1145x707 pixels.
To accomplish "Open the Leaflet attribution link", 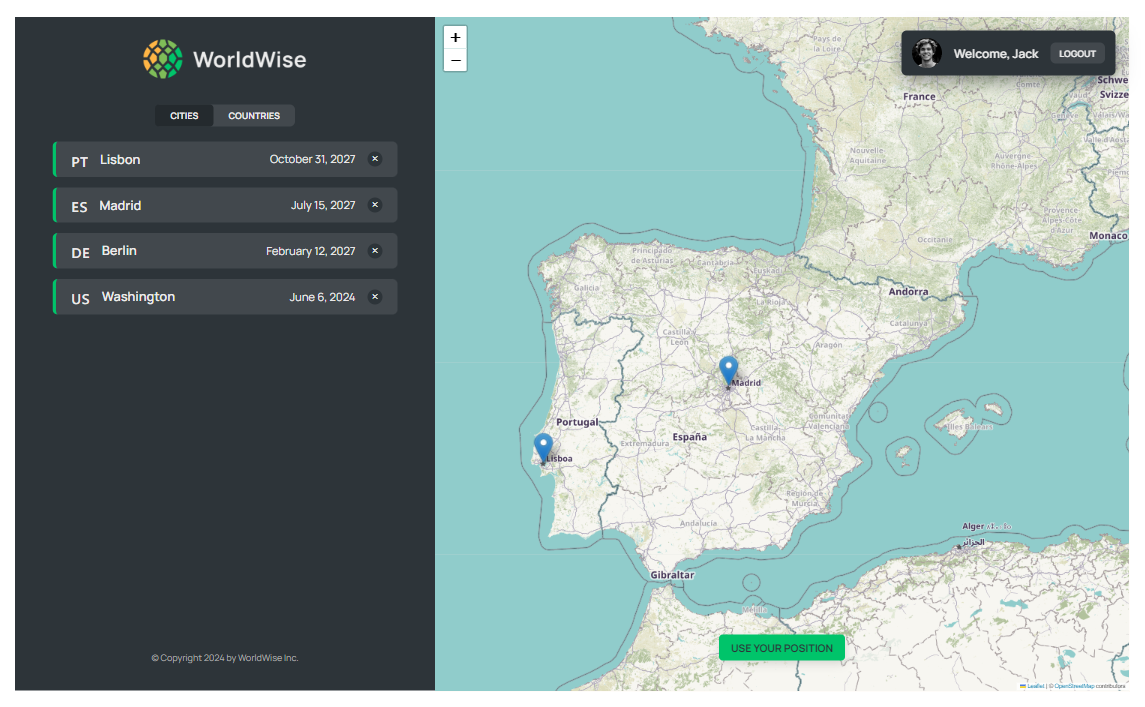I will pos(1035,686).
